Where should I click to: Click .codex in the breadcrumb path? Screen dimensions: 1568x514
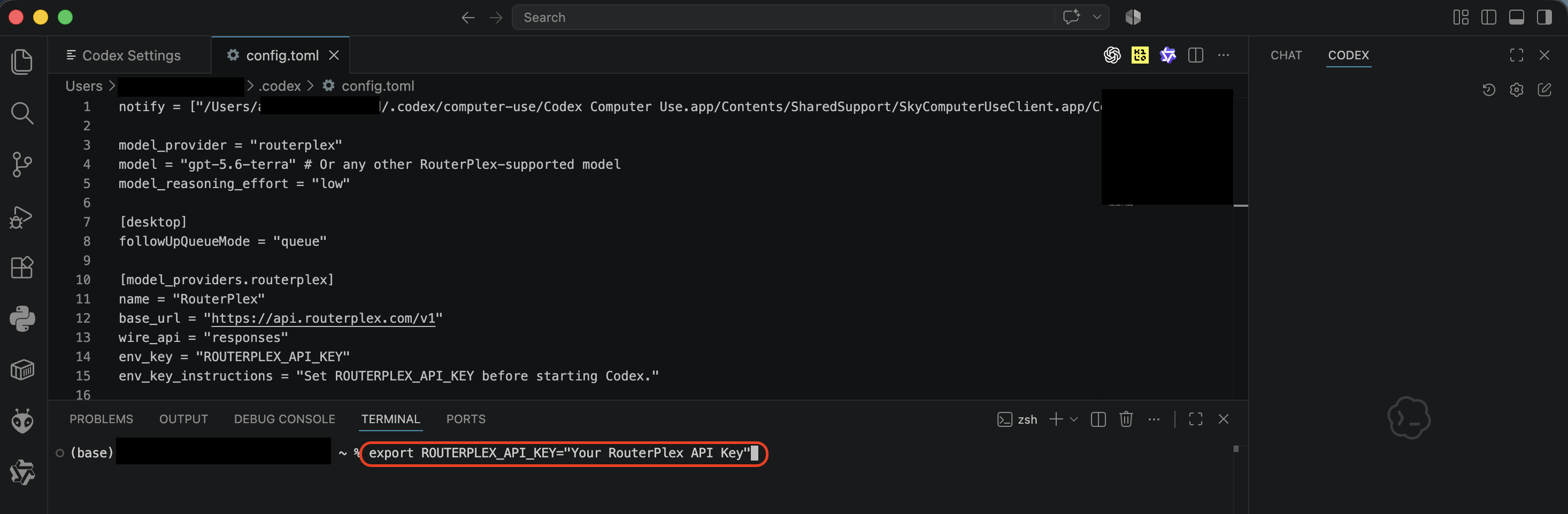point(279,87)
